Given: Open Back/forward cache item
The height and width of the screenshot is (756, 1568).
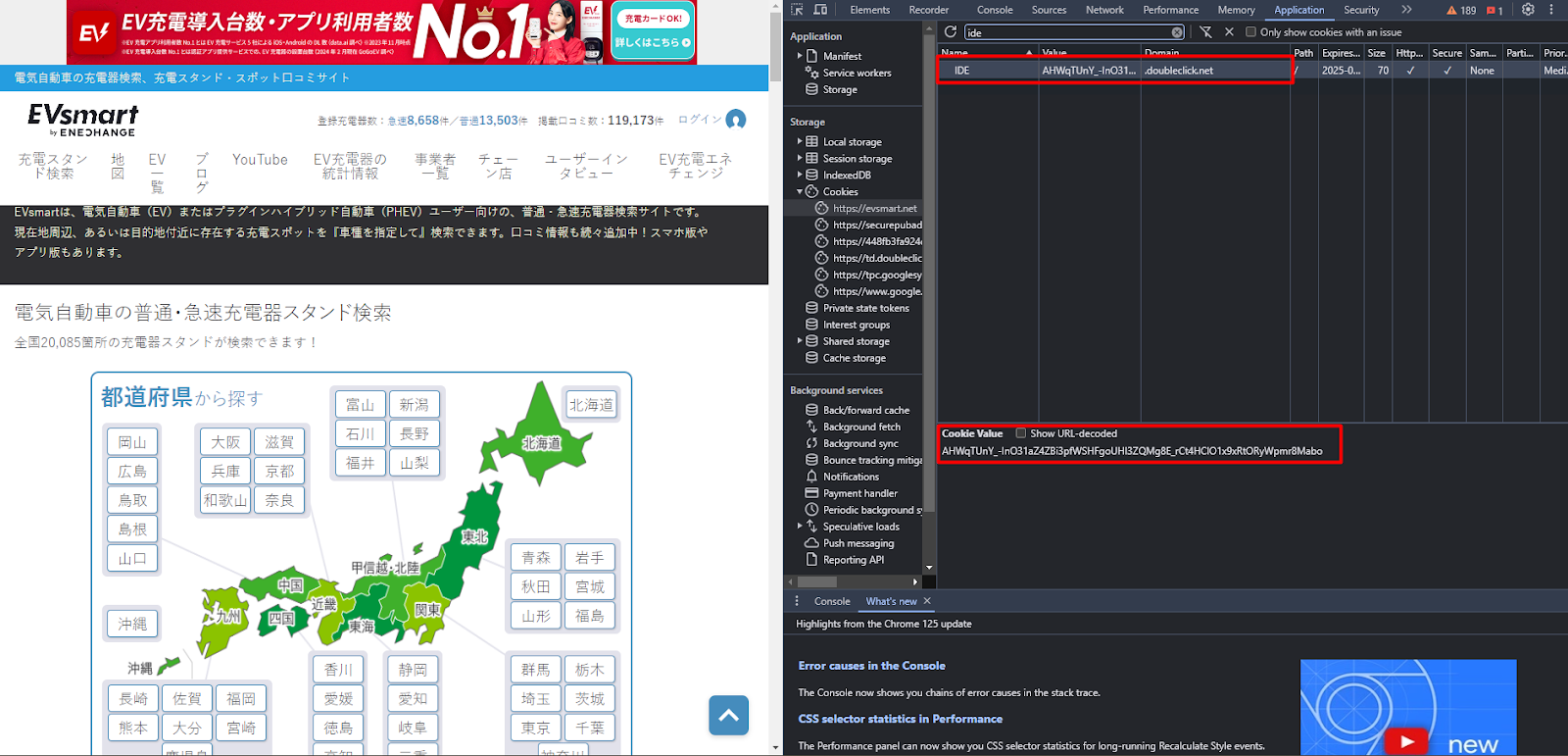Looking at the screenshot, I should coord(865,410).
